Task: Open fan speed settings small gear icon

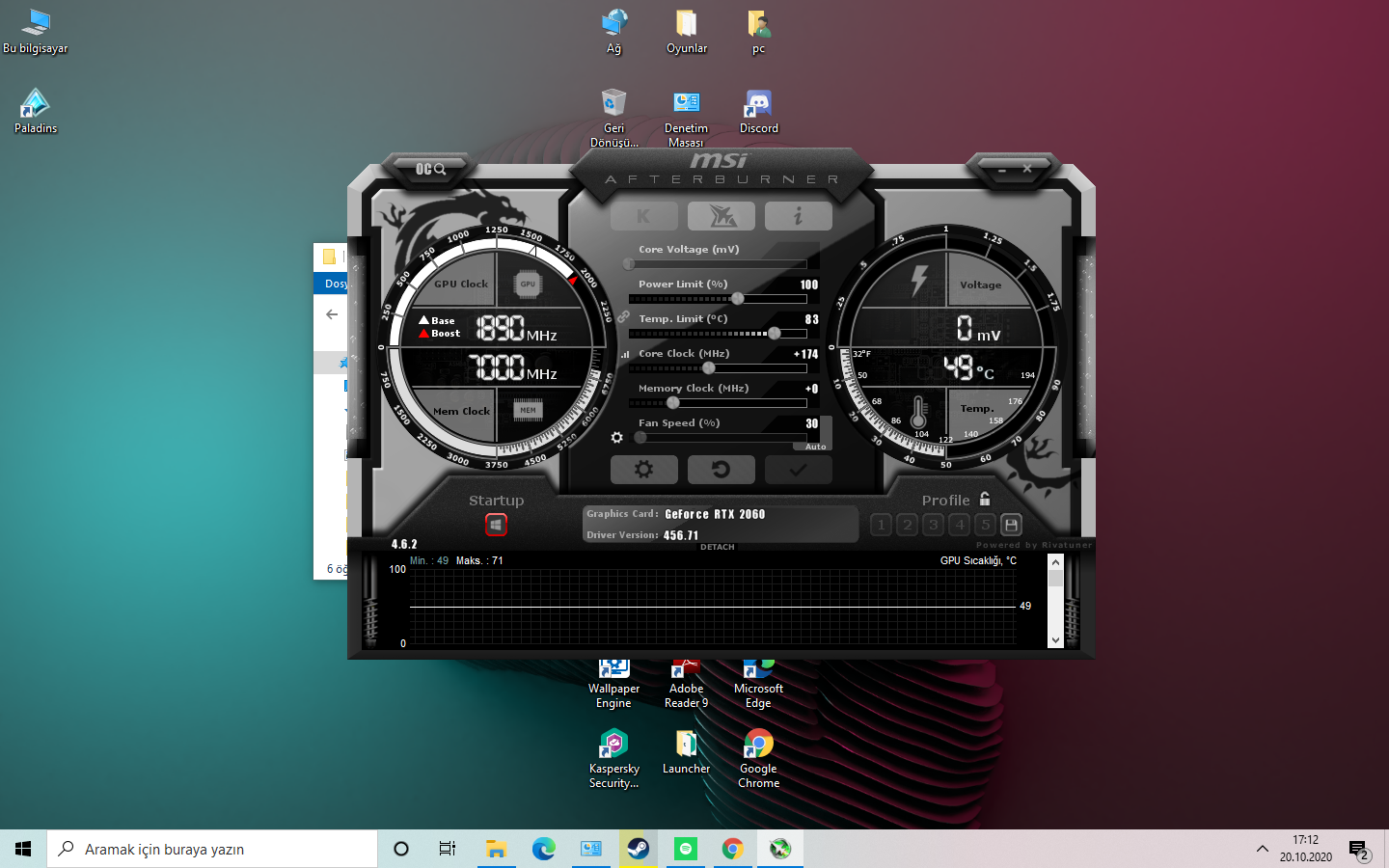Action: point(617,438)
